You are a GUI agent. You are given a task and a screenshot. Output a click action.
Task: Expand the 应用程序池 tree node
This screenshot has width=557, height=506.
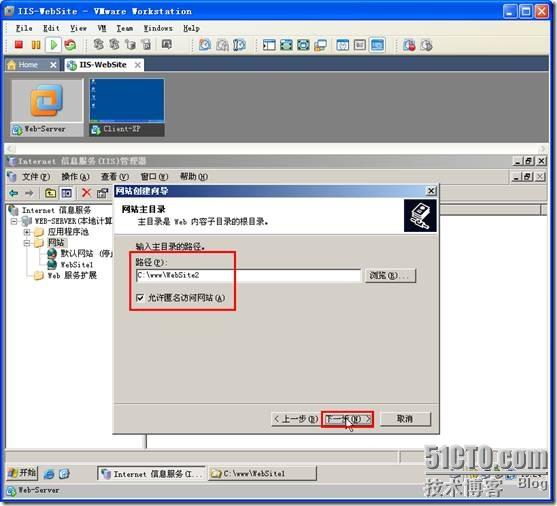tap(27, 232)
